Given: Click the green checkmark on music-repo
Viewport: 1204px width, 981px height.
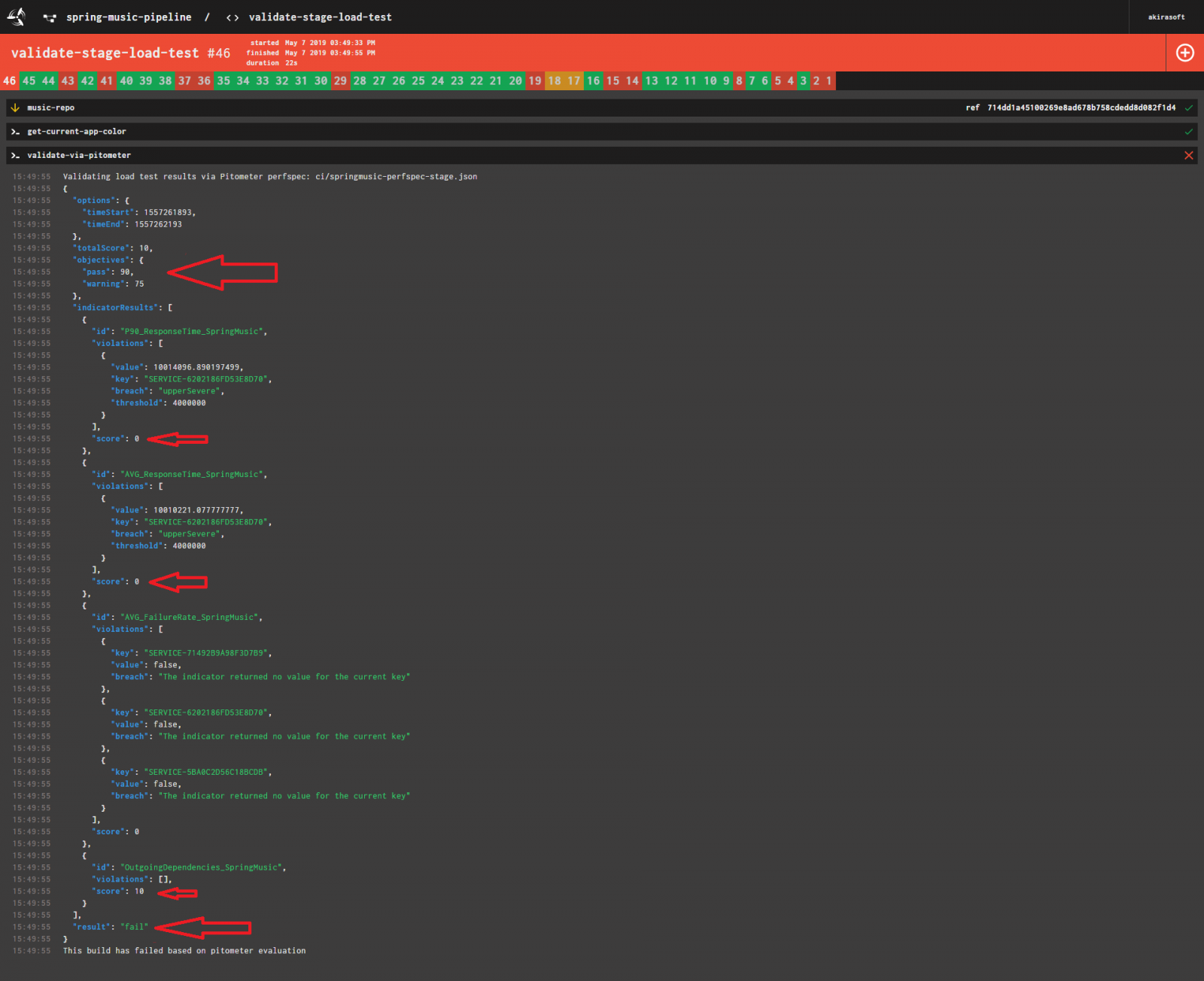Looking at the screenshot, I should point(1189,107).
